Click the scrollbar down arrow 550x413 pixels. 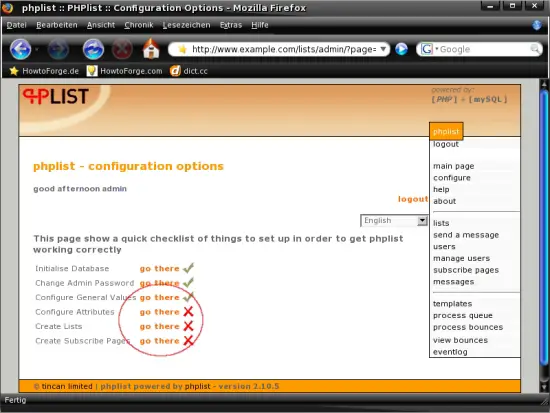tap(544, 387)
